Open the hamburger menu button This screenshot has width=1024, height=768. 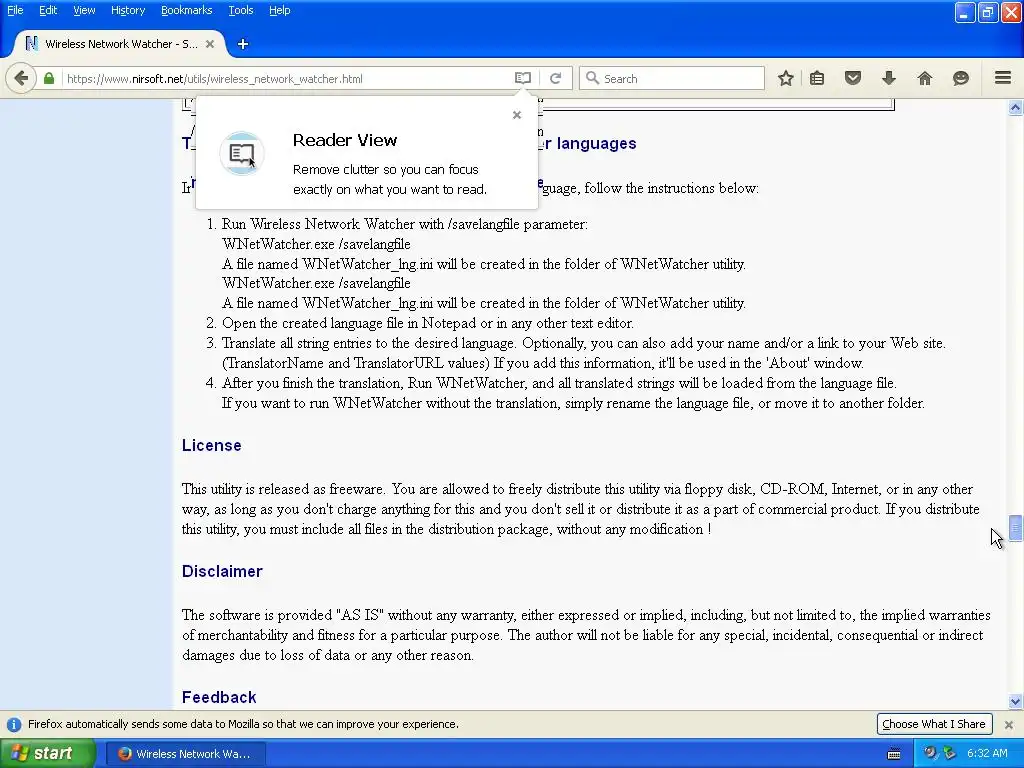click(1003, 78)
